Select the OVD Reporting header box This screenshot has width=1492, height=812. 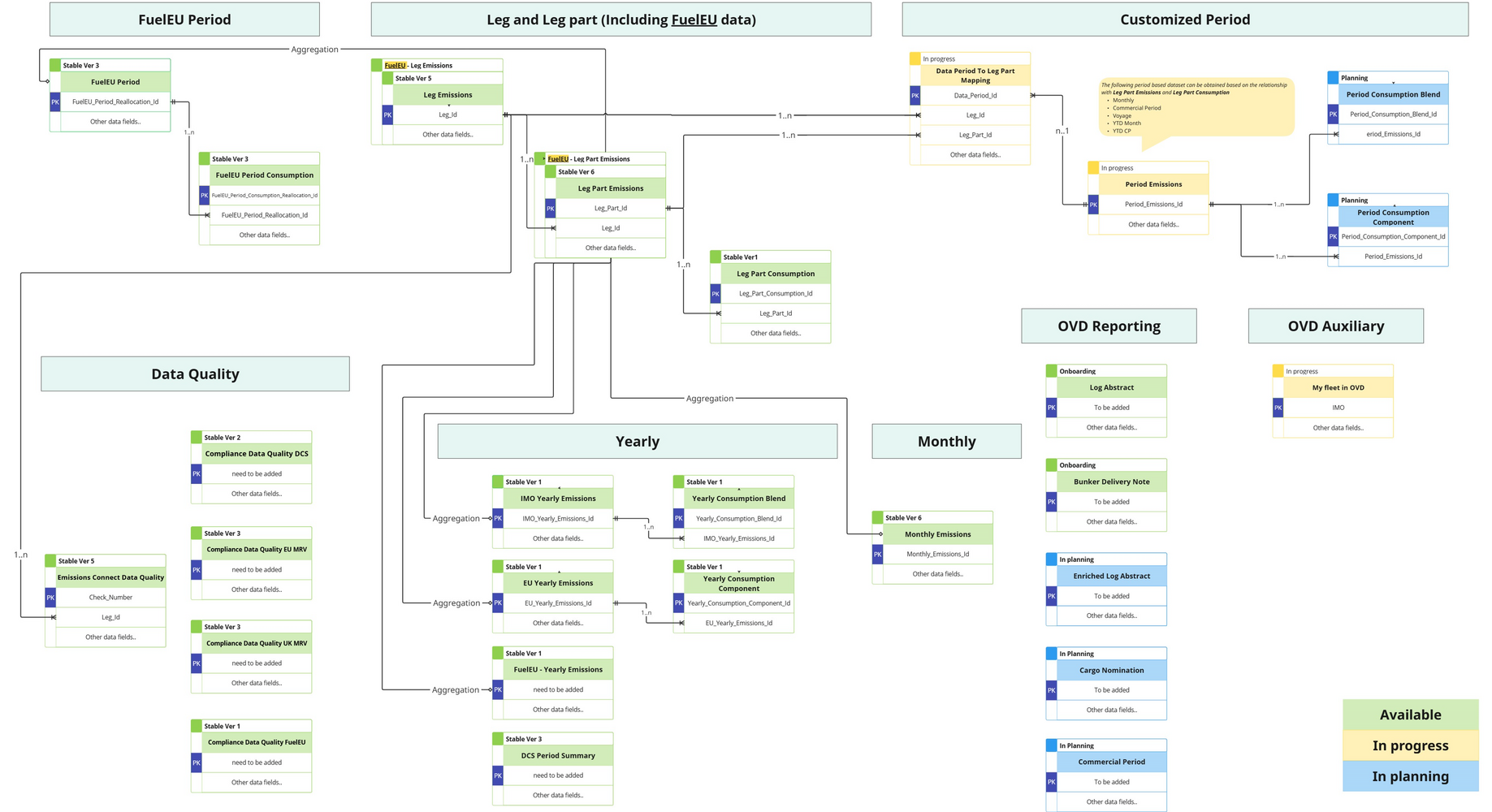point(1109,326)
